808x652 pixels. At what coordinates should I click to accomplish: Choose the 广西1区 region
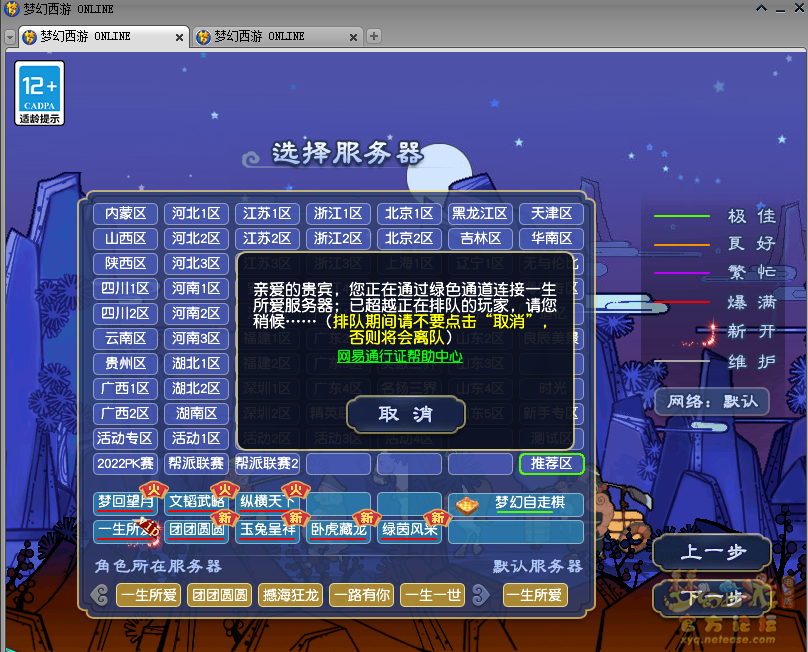[x=125, y=388]
